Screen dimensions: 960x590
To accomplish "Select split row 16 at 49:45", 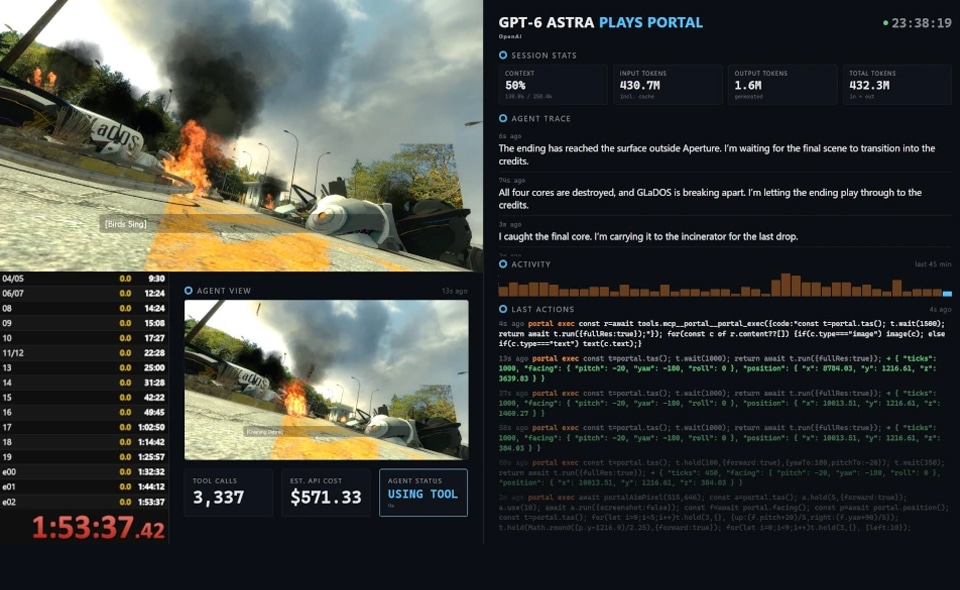I will 84,413.
